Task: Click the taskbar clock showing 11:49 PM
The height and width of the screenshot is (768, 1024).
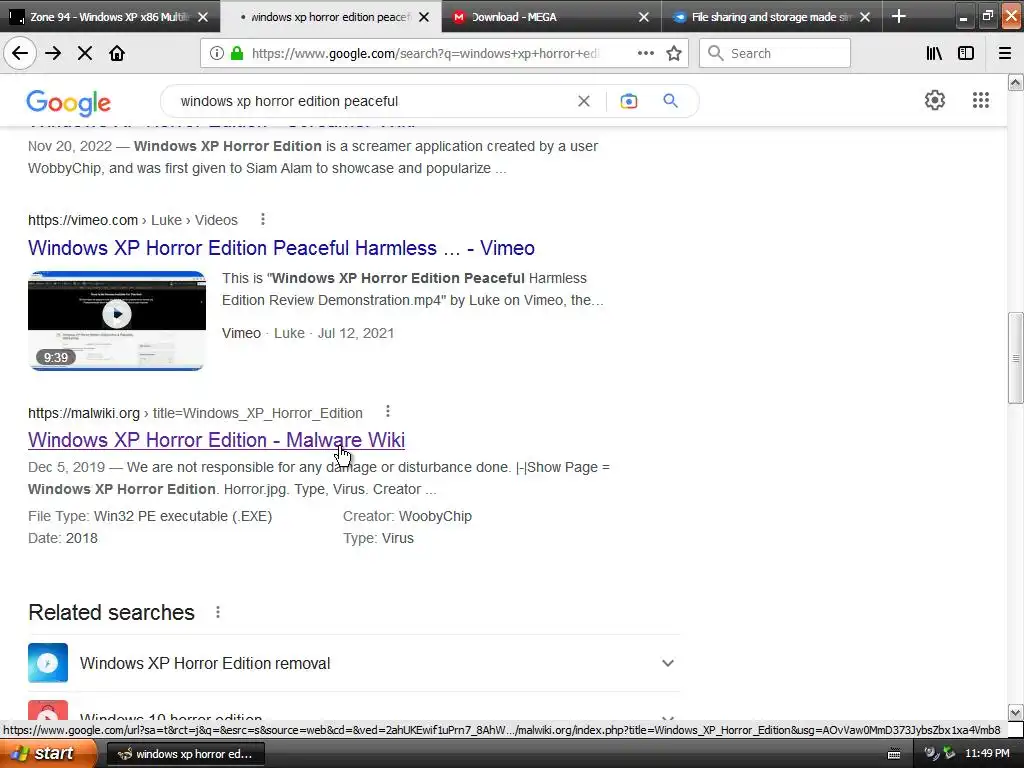Action: [x=987, y=754]
